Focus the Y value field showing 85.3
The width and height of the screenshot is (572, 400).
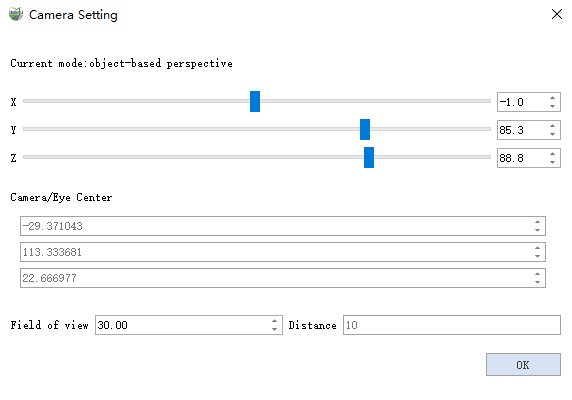coord(522,130)
